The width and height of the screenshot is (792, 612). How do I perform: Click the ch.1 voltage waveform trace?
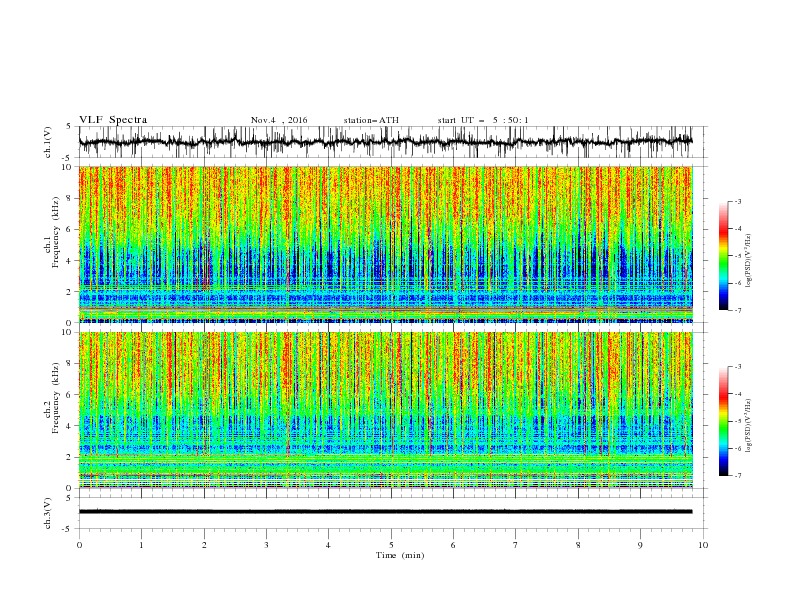pyautogui.click(x=385, y=142)
